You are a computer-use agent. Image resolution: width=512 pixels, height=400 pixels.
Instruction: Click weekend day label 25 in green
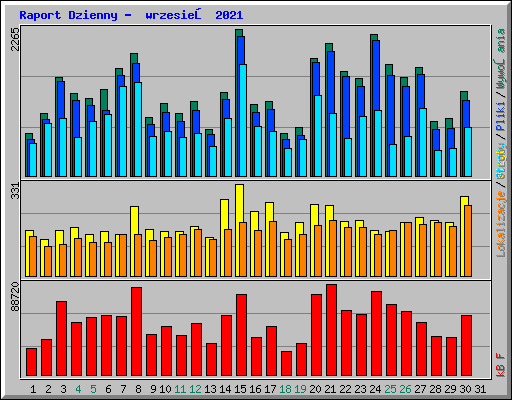tap(390, 389)
